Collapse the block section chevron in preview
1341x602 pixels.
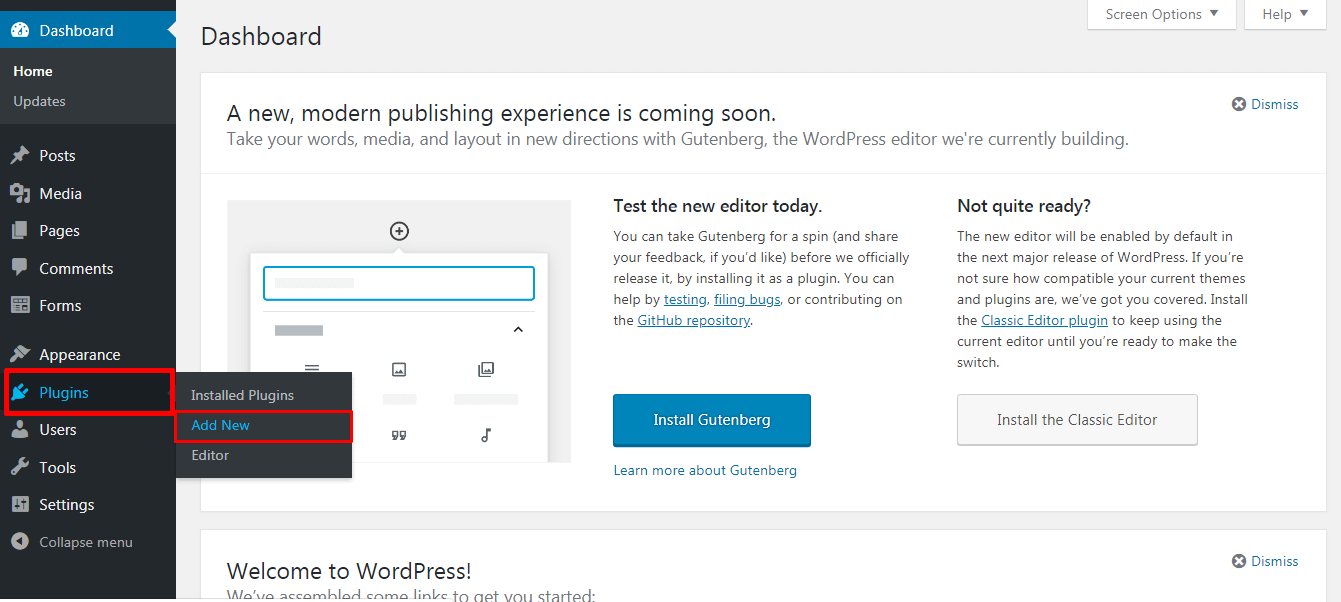point(518,330)
